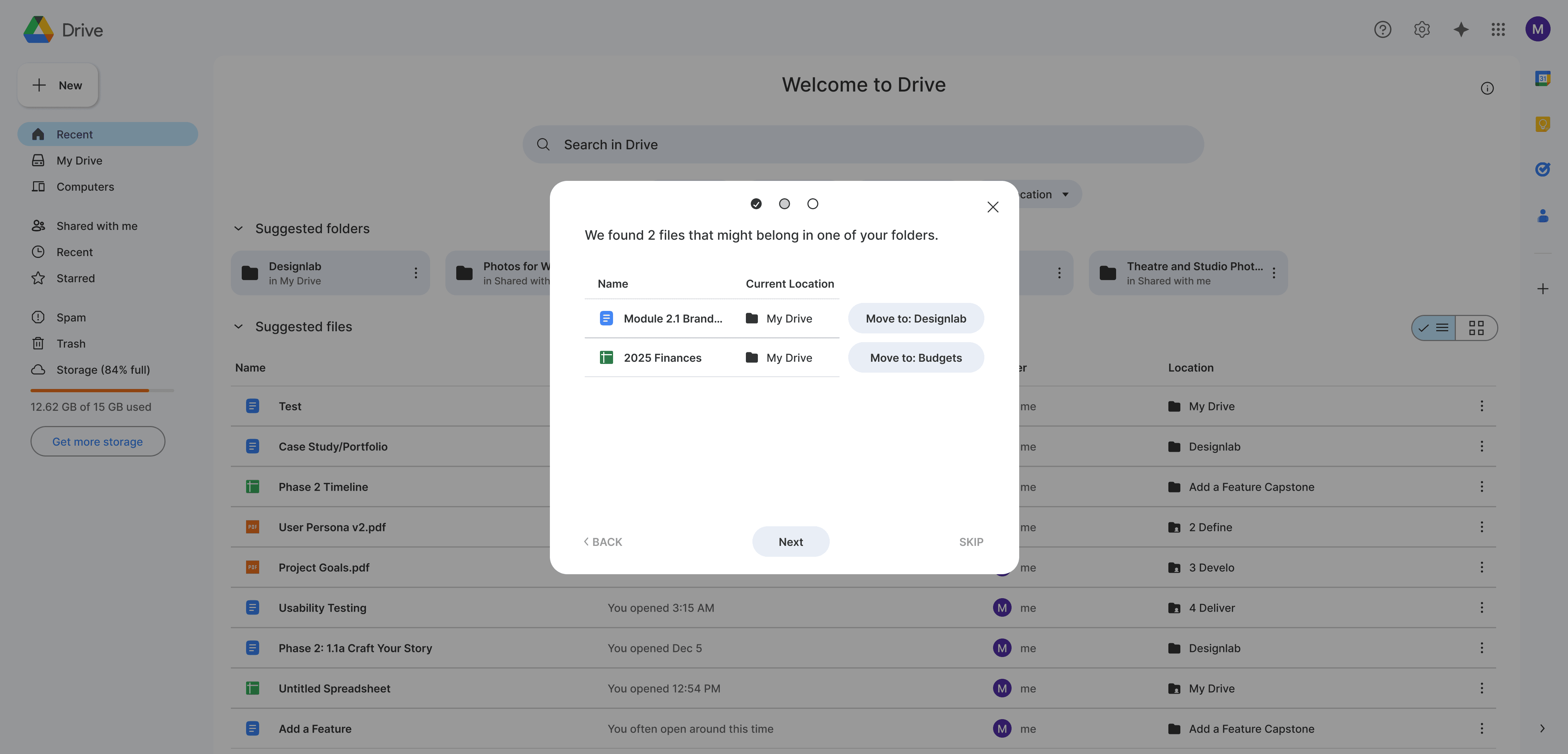Open the Settings gear icon
Screen dimensions: 1568x754
pyautogui.click(x=1421, y=29)
